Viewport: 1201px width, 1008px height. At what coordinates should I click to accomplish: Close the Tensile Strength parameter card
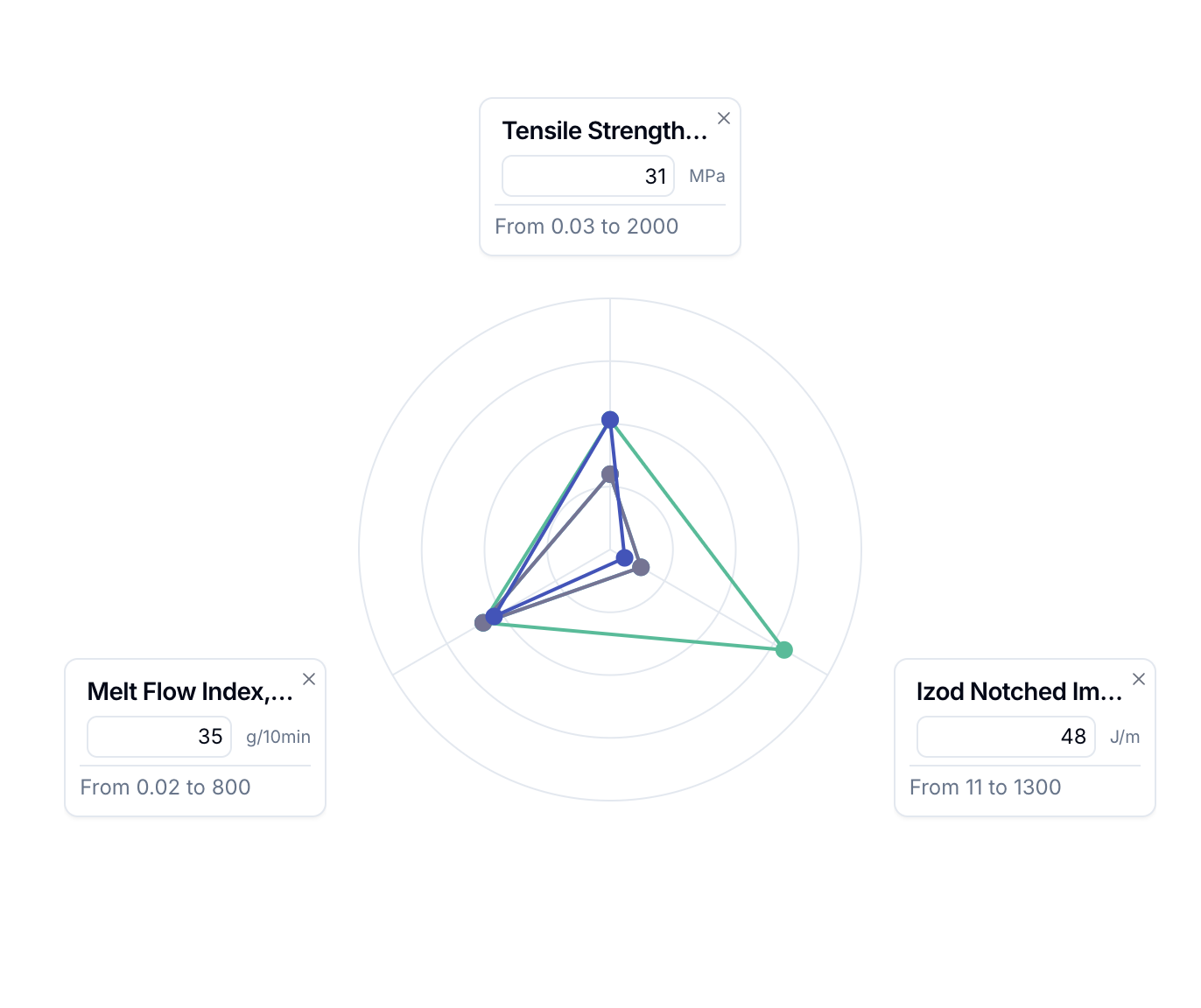tap(723, 117)
